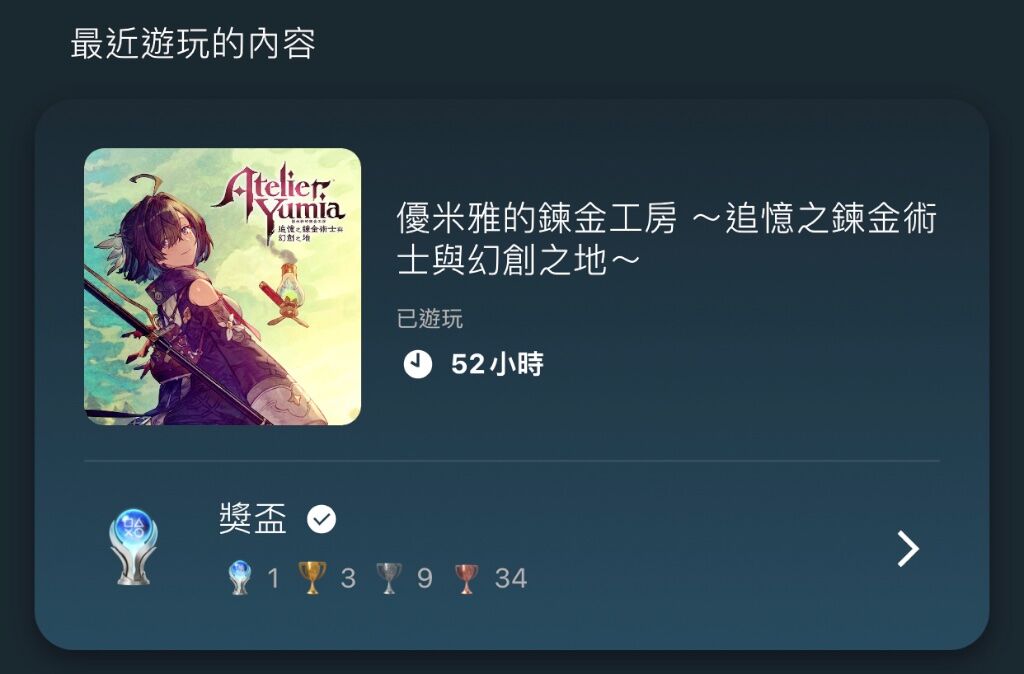This screenshot has width=1024, height=674.
Task: Click the gold trophy count 3
Action: 348,578
